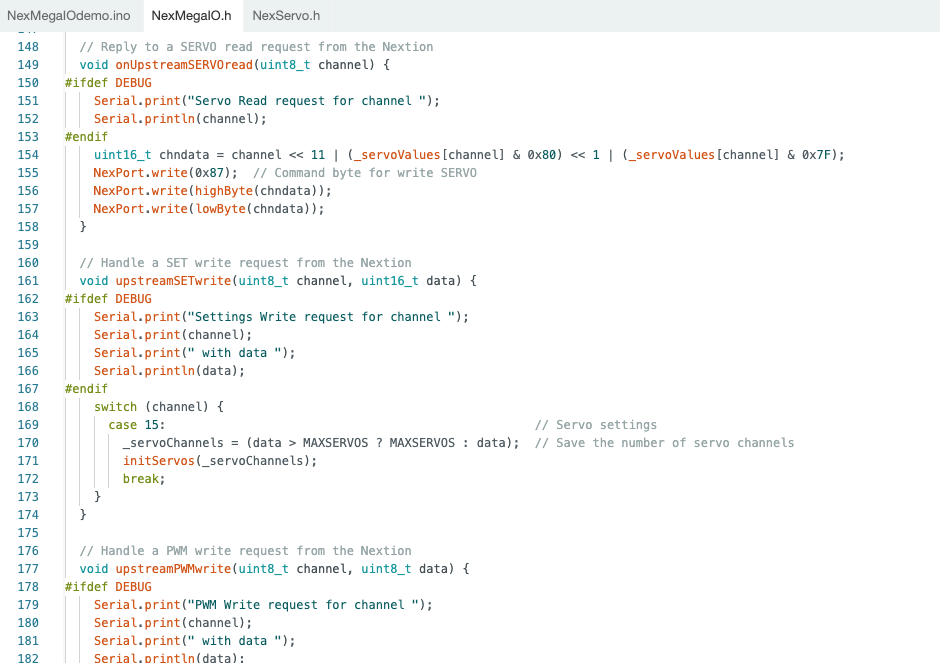Image resolution: width=940 pixels, height=663 pixels.
Task: Click the initServos call on line 171
Action: pyautogui.click(x=158, y=461)
